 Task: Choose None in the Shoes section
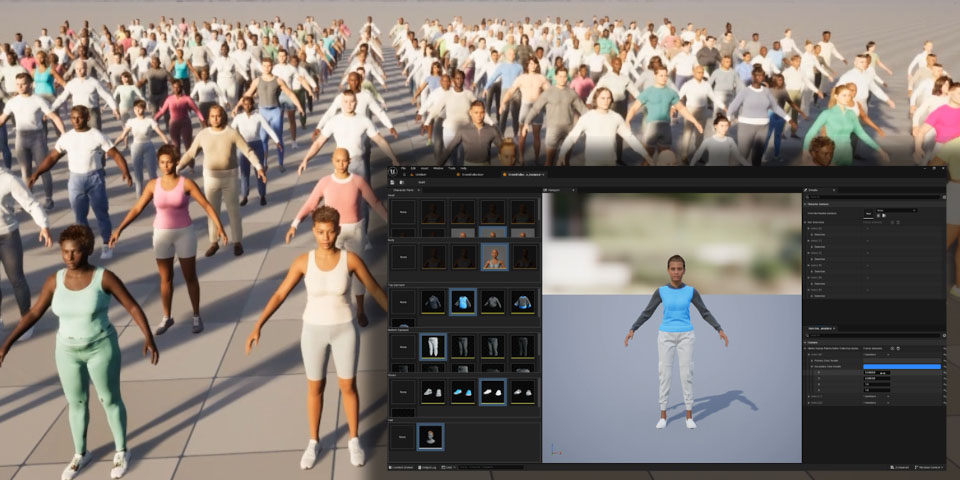403,392
